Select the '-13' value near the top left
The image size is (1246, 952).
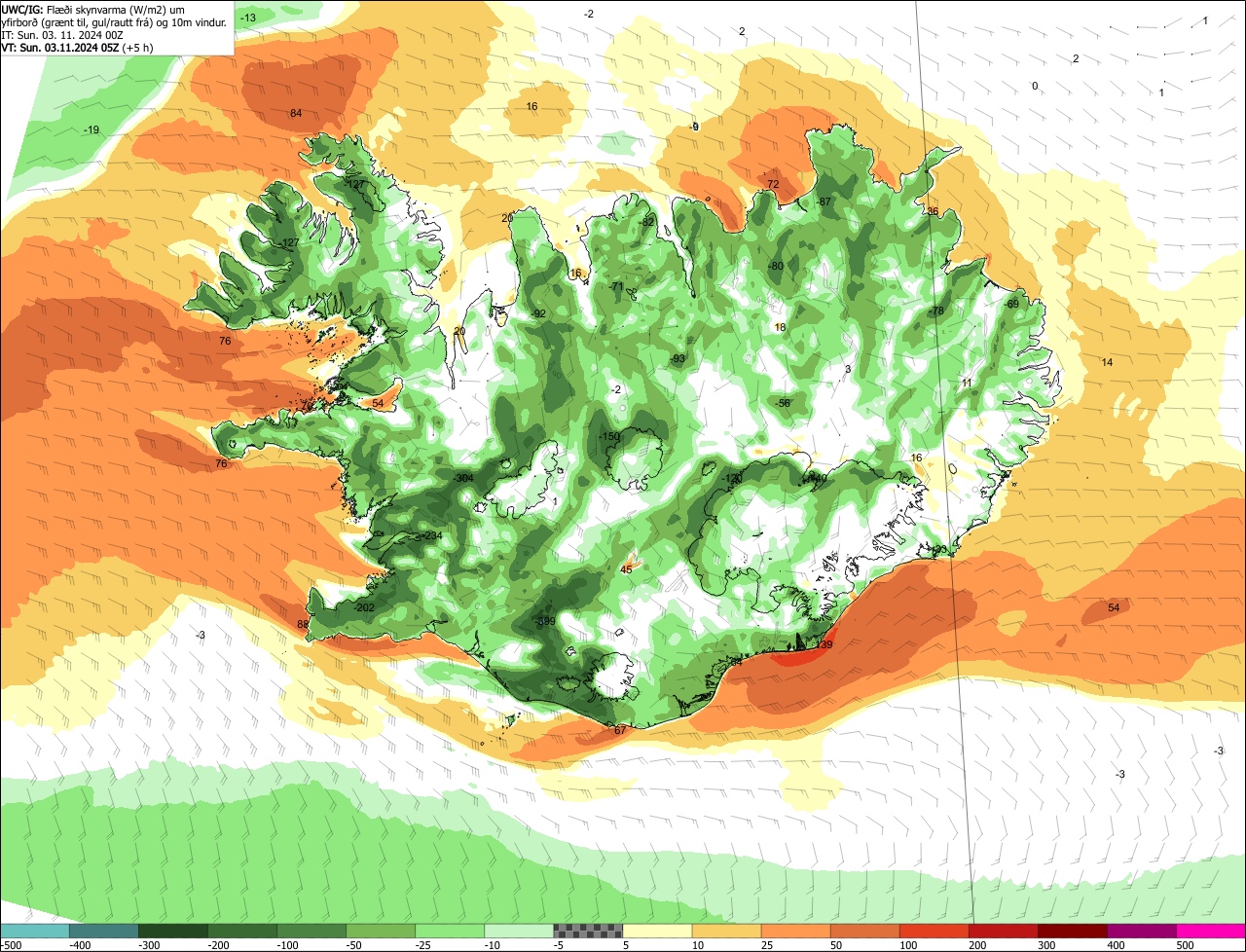coord(248,18)
